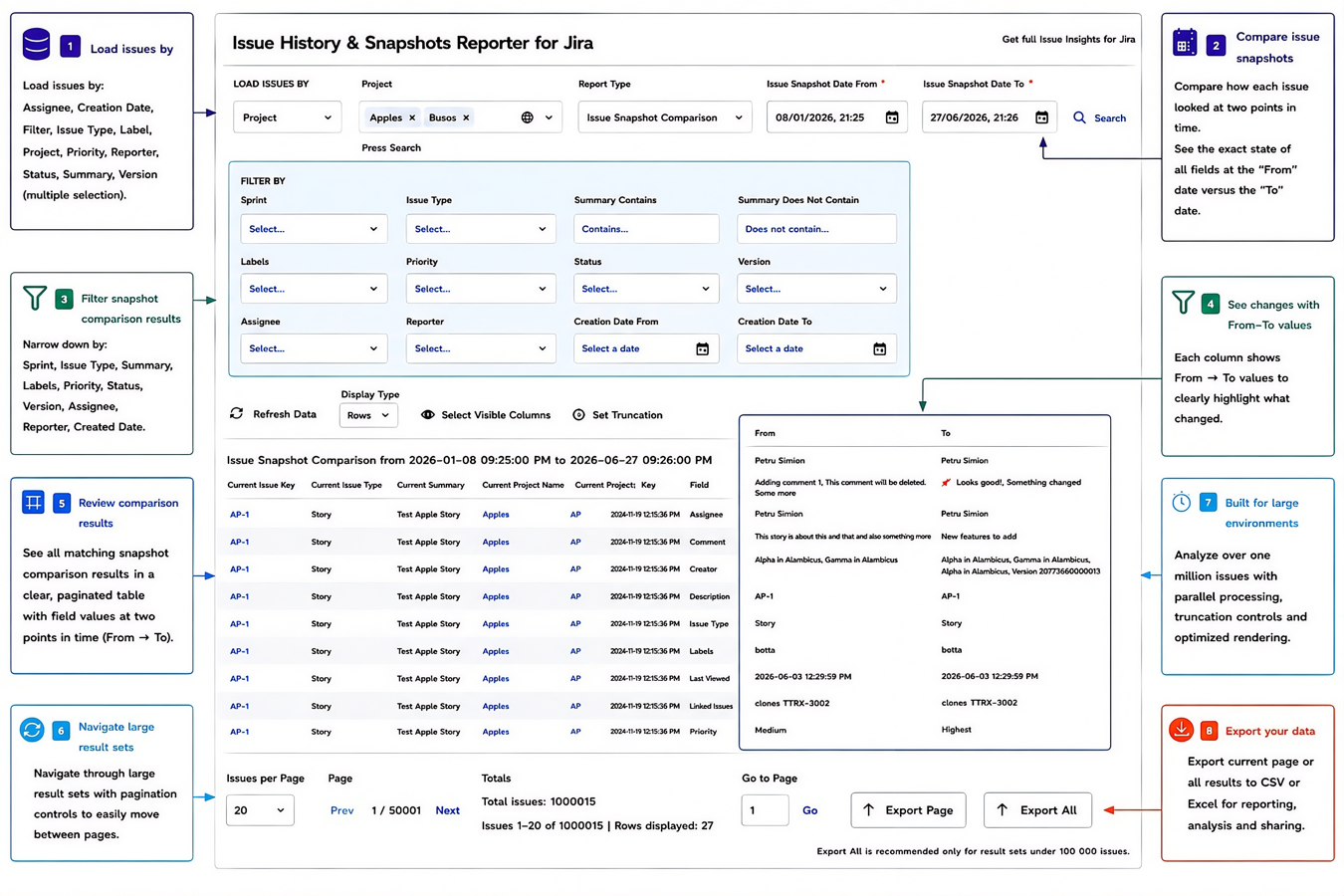This screenshot has height=896, width=1344.
Task: Remove the Apples project tag
Action: point(412,117)
